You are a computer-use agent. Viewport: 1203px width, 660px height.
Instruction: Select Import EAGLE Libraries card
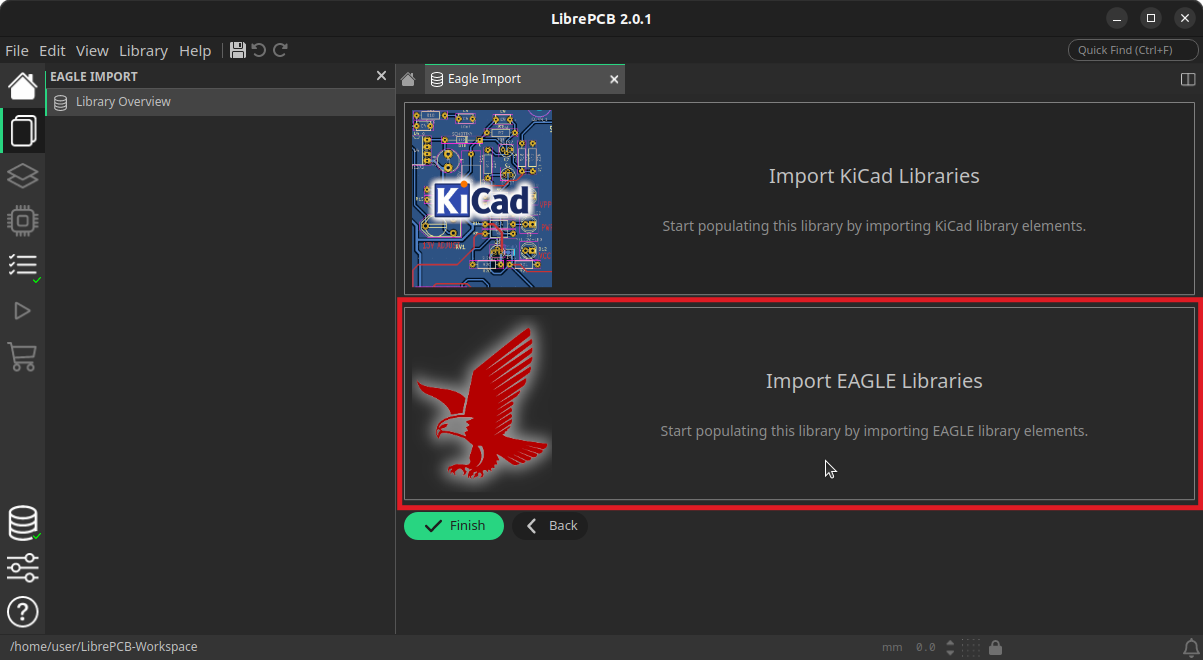799,403
